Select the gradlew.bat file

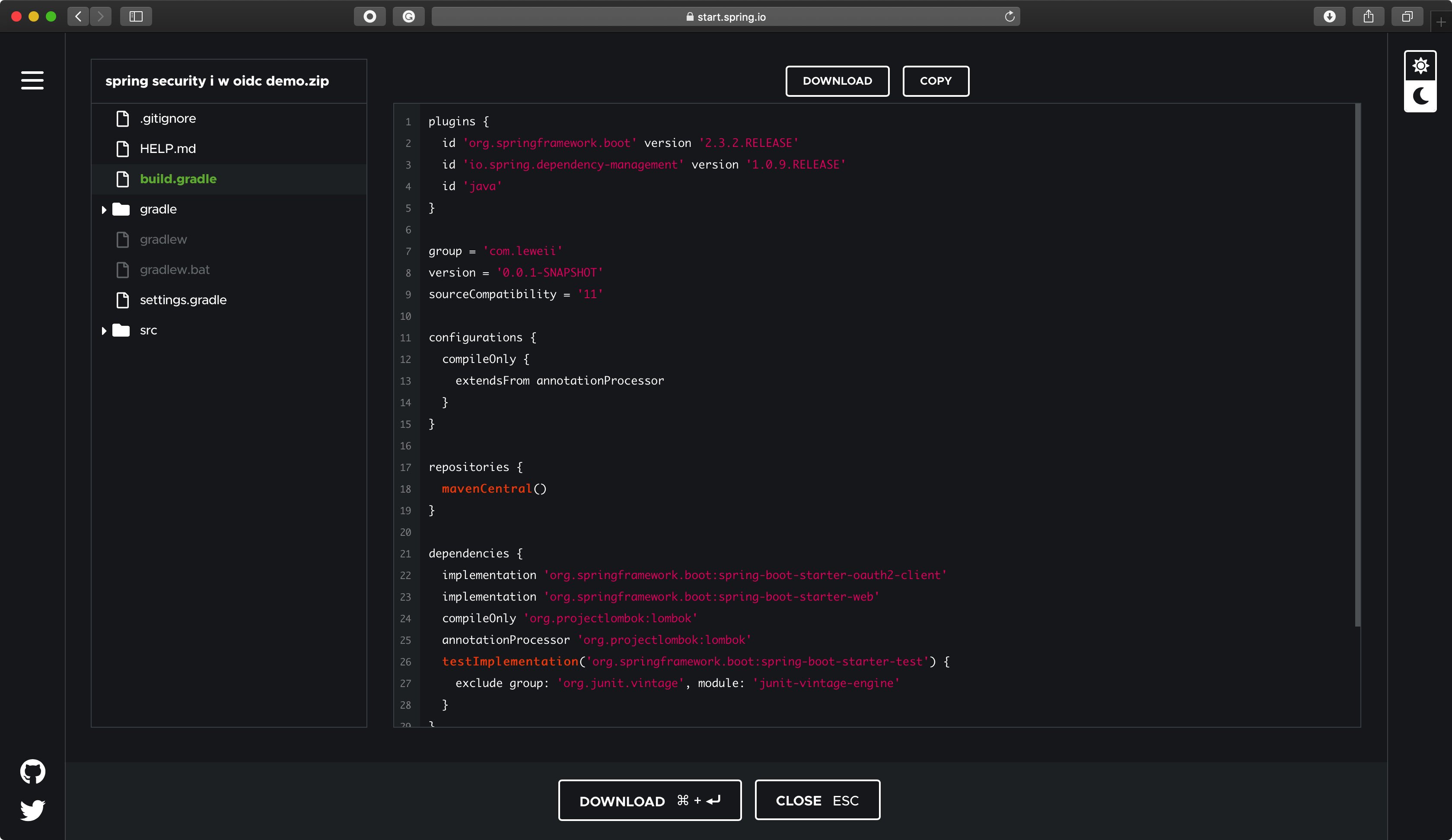click(229, 270)
